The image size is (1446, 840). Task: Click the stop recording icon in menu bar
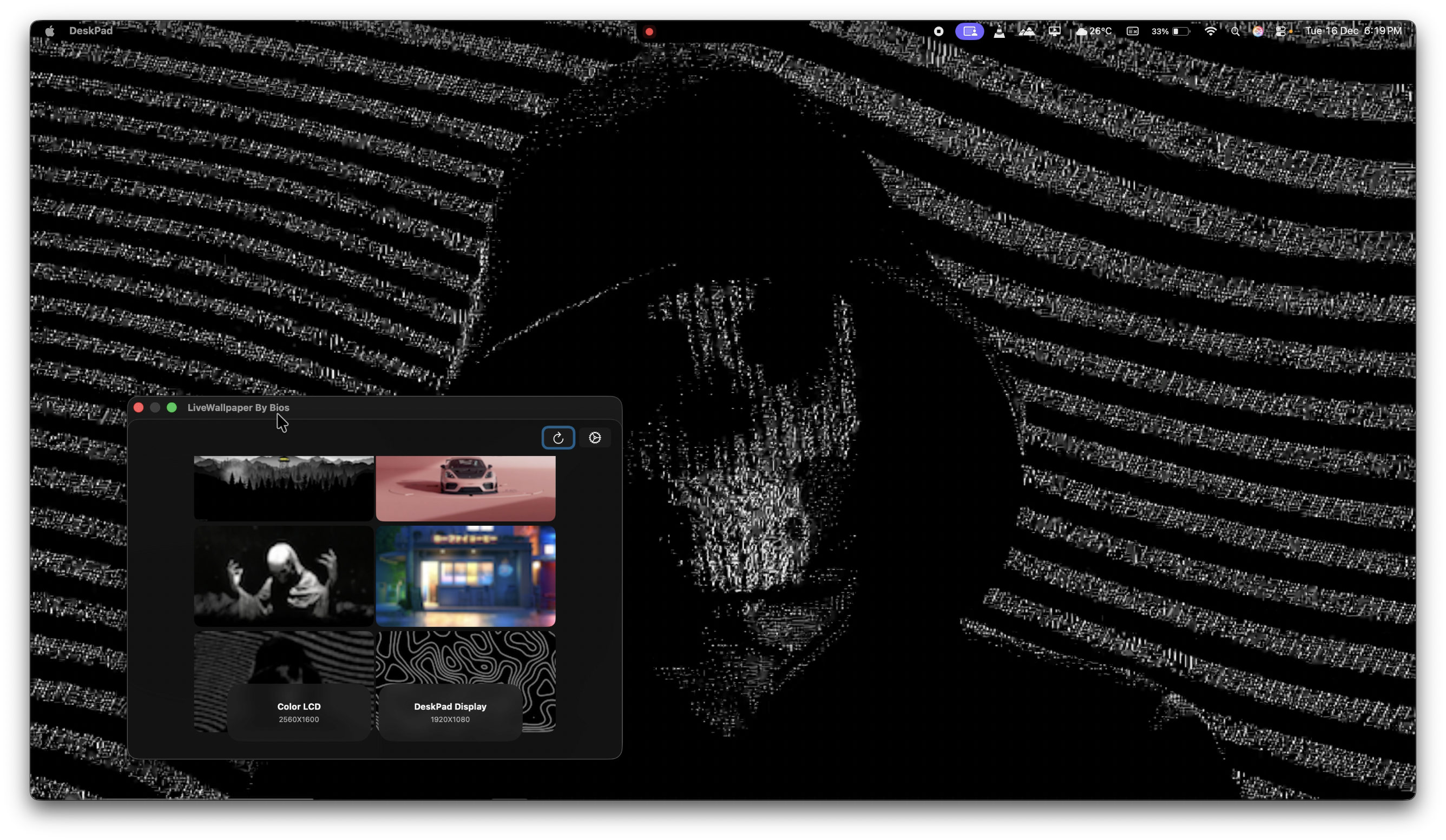[938, 31]
